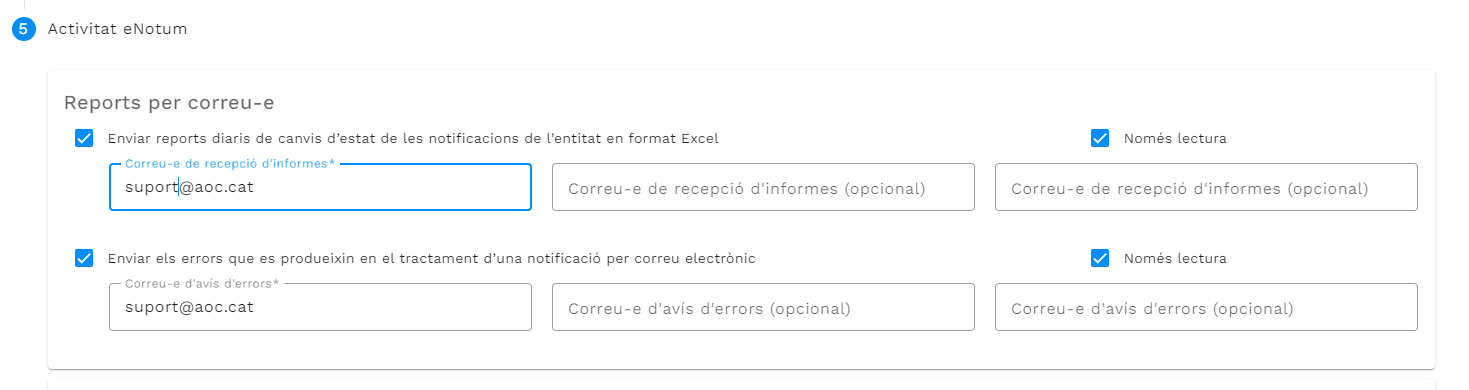Click the 'Enviar els errors' label text
The image size is (1469, 390).
coord(432,258)
